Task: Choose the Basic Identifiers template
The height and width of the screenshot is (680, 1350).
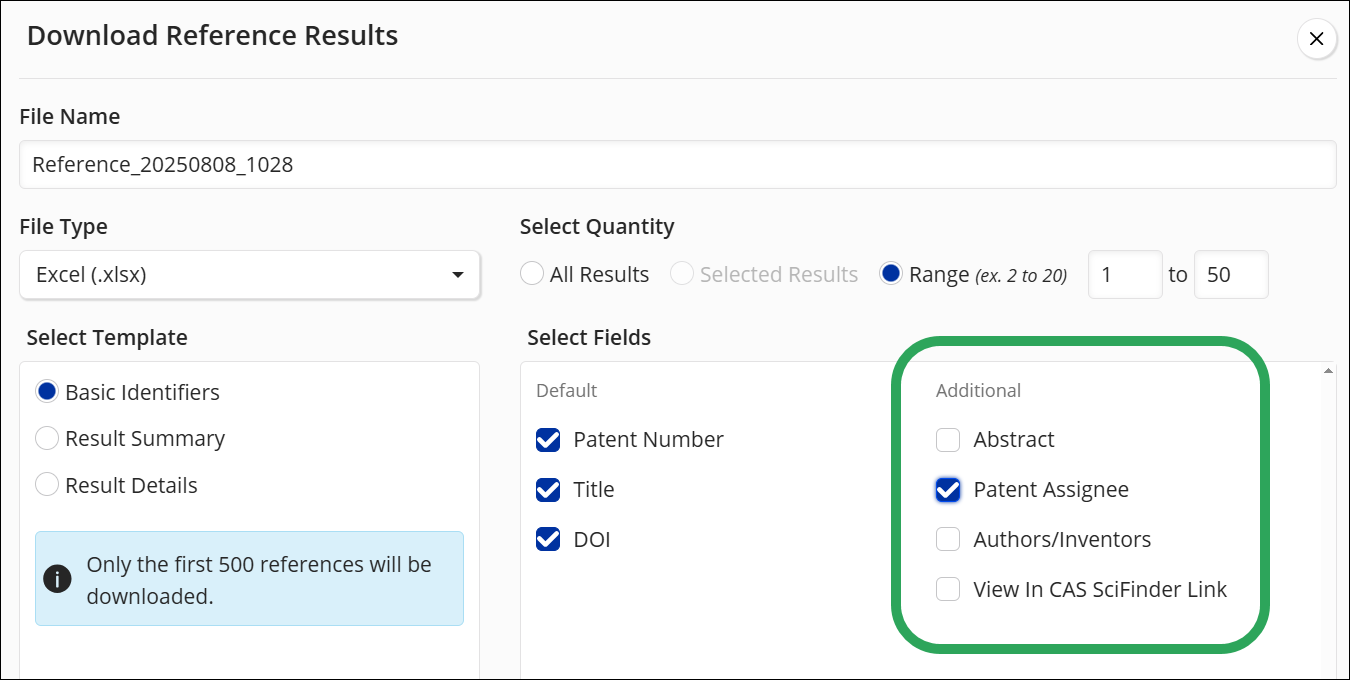Action: [x=47, y=391]
